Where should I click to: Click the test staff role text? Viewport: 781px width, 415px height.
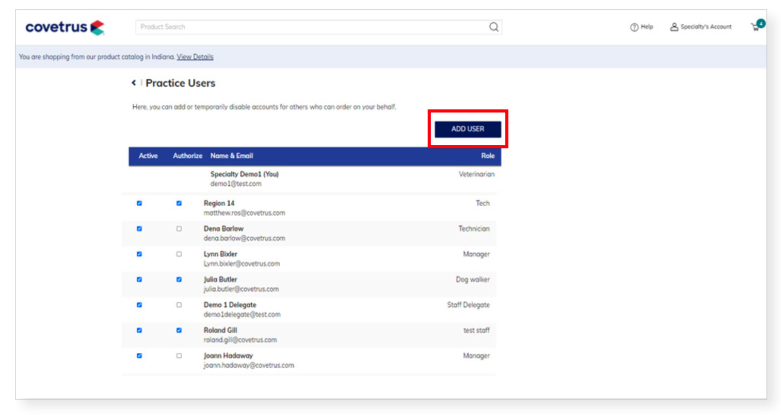[x=477, y=330]
